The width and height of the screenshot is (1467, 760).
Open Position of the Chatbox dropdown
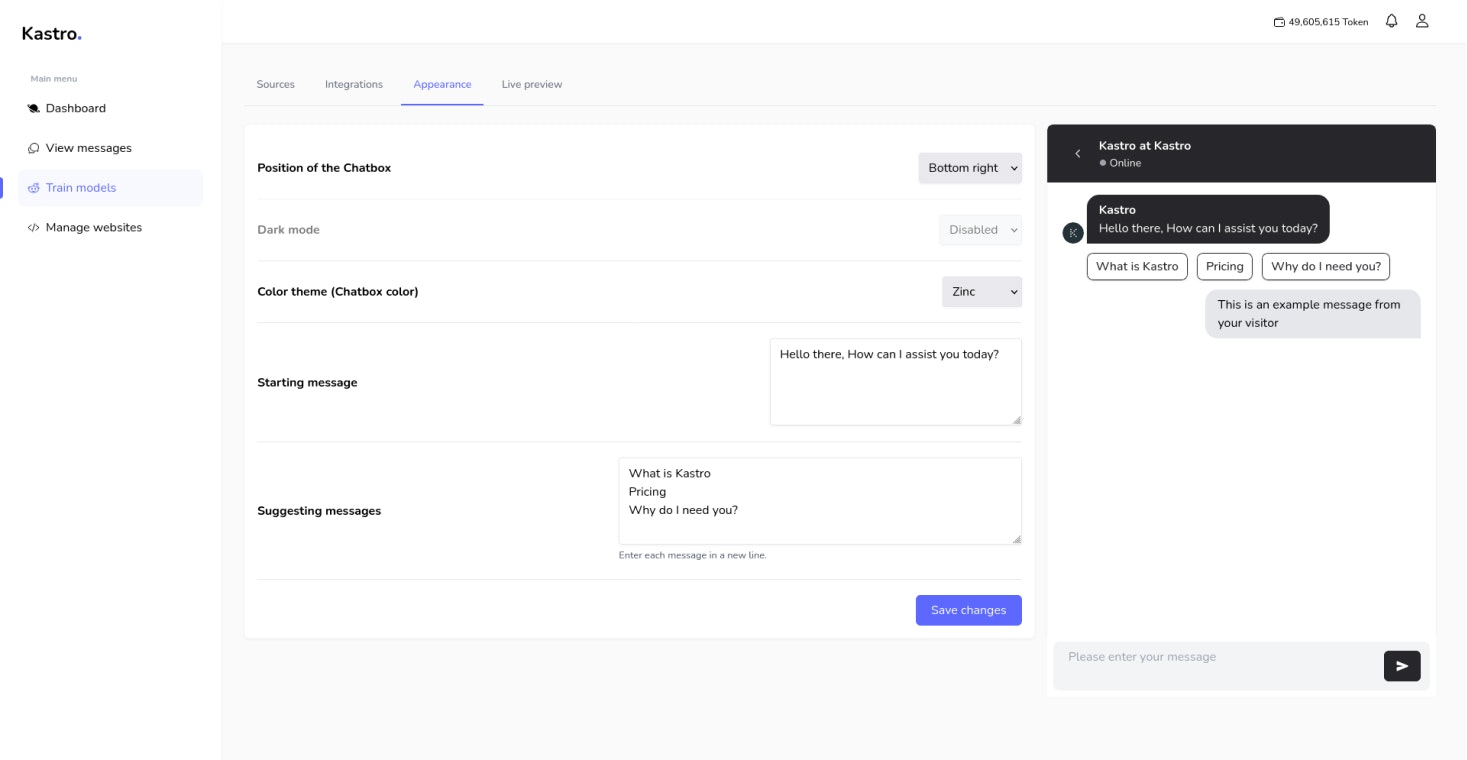[x=970, y=168]
